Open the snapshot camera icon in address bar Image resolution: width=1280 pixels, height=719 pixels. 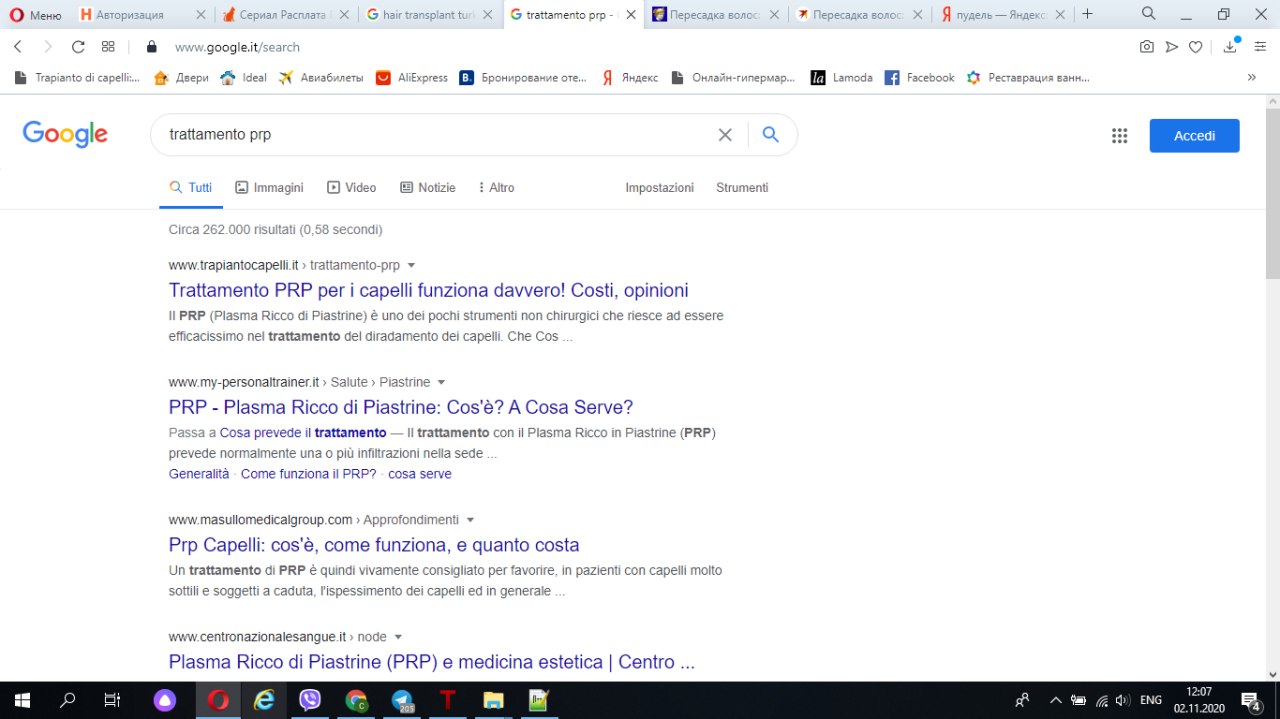[x=1147, y=47]
